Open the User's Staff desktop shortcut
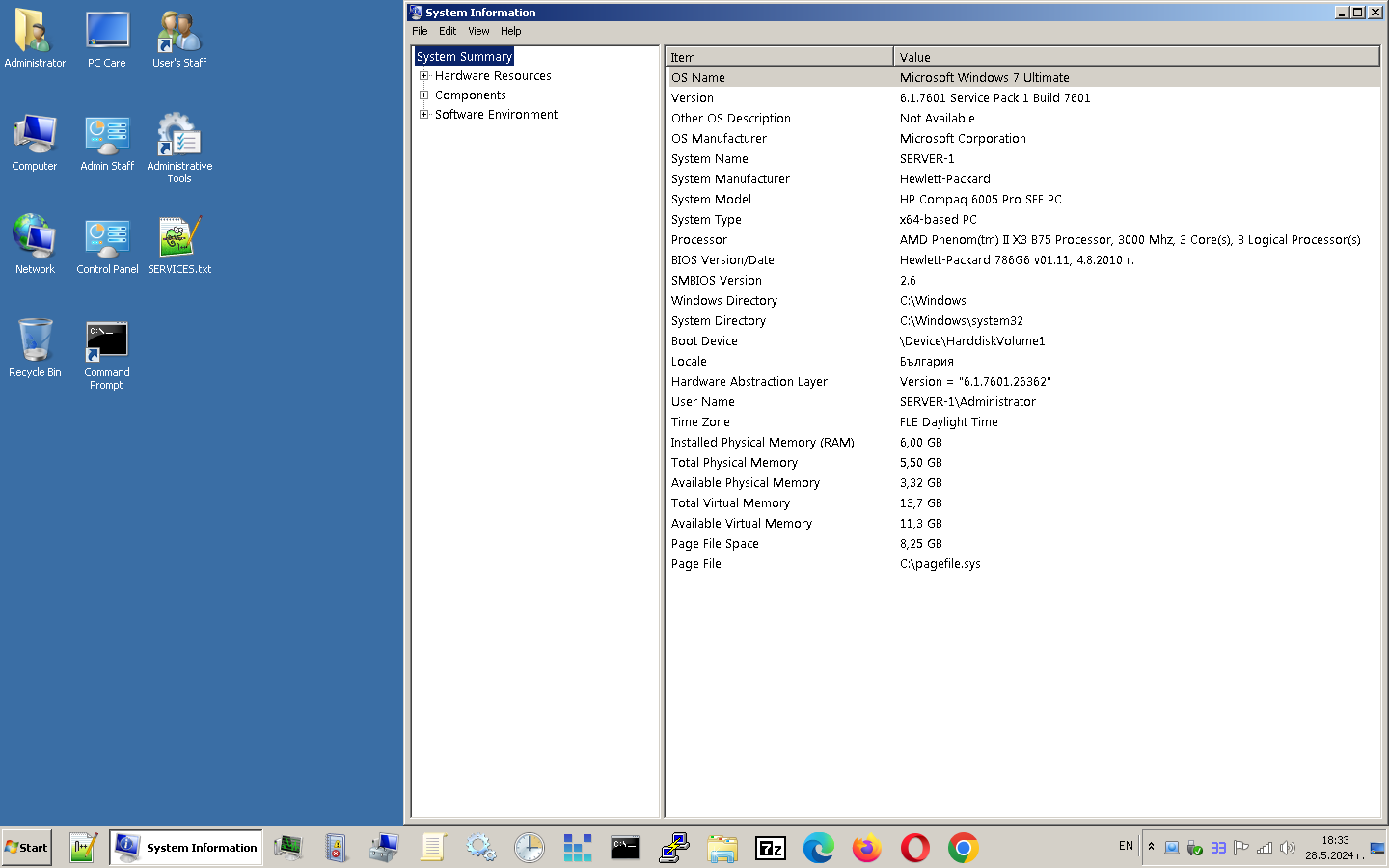 [x=179, y=39]
